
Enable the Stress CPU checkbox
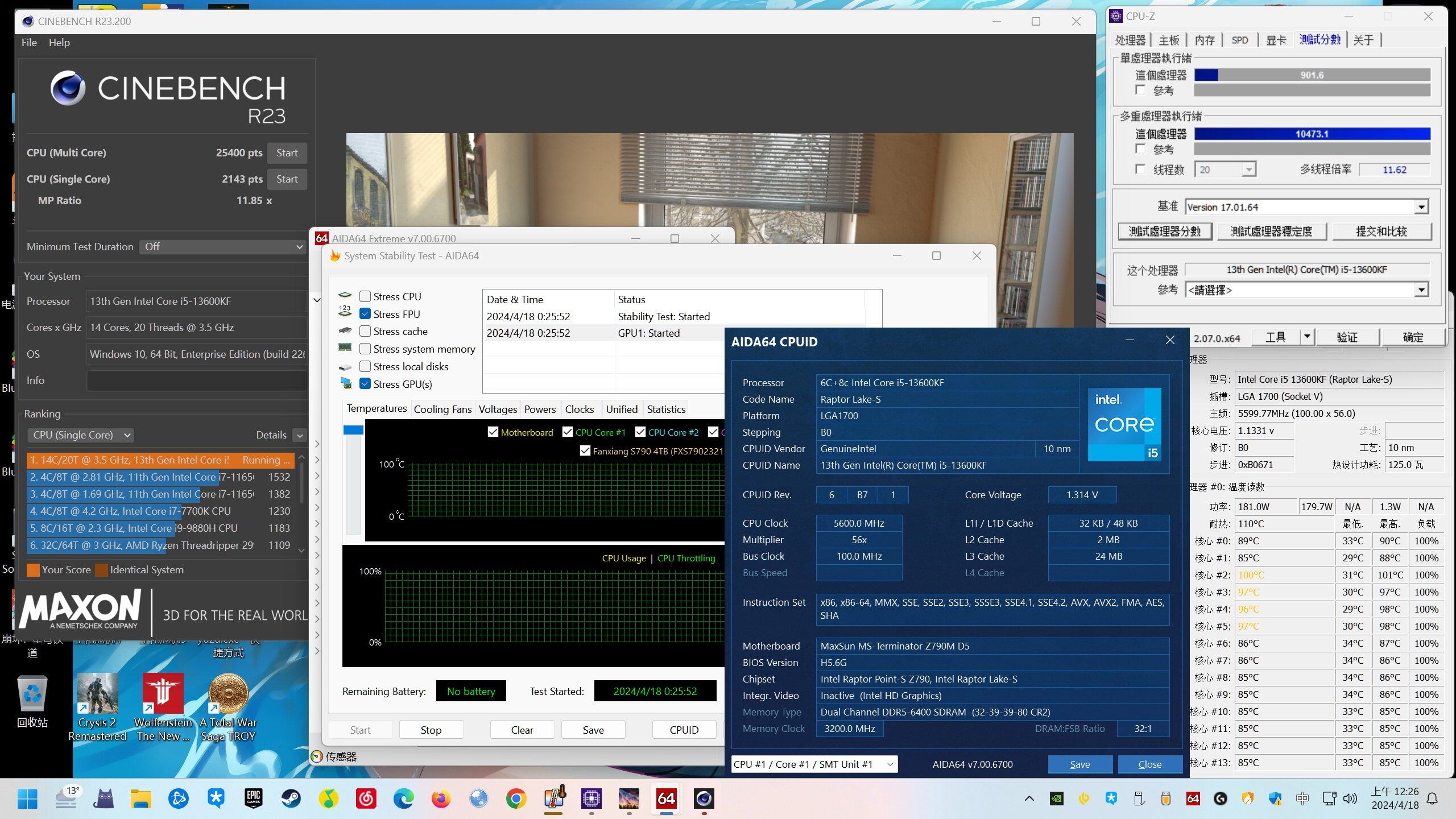[365, 296]
